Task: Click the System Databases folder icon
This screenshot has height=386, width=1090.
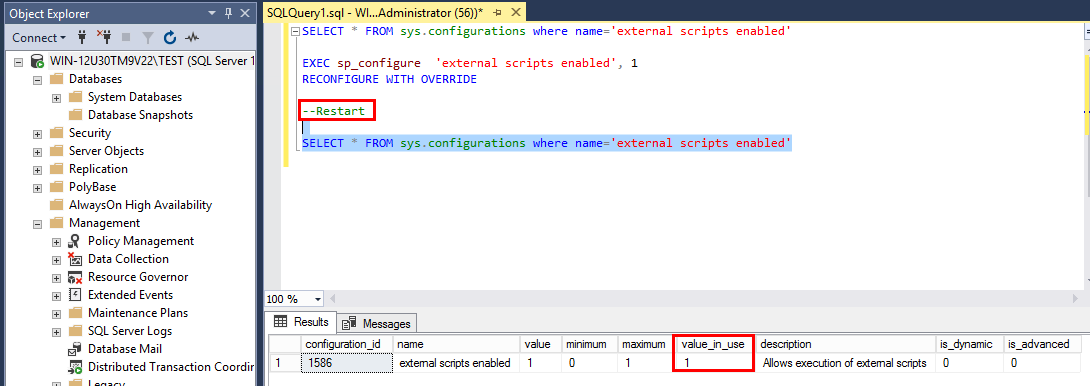Action: [x=75, y=97]
